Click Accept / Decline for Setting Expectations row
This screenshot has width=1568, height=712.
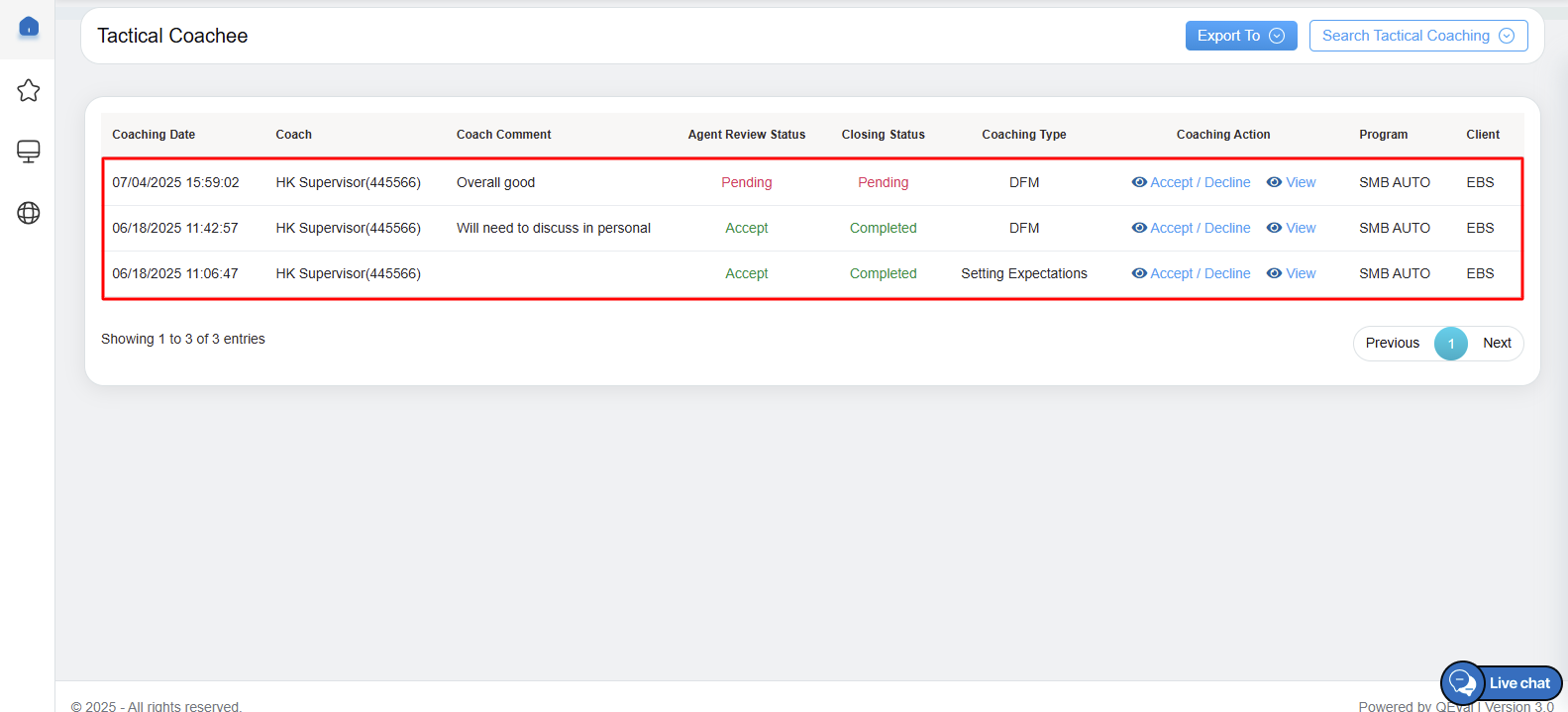pyautogui.click(x=1200, y=273)
